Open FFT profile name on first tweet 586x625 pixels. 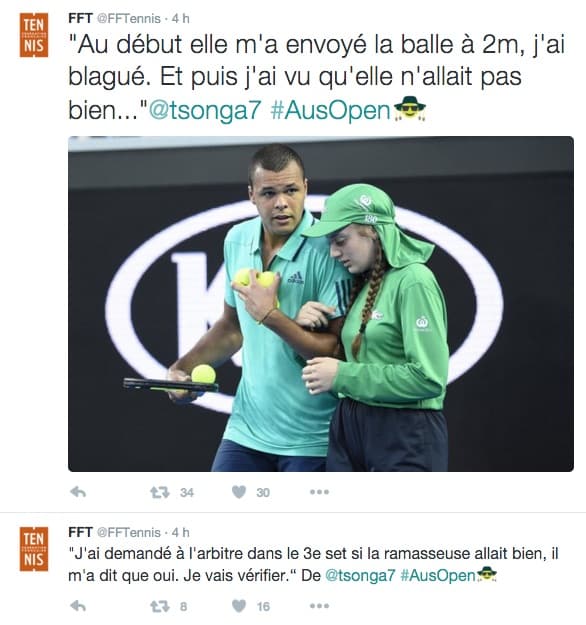(81, 18)
